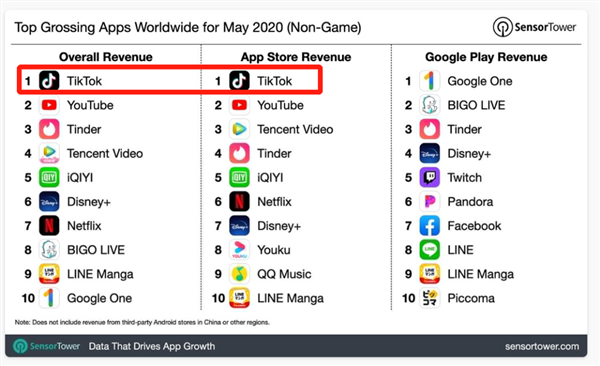Screen dimensions: 600x366
Task: Click the Youku icon in App Store list
Action: pyautogui.click(x=239, y=250)
